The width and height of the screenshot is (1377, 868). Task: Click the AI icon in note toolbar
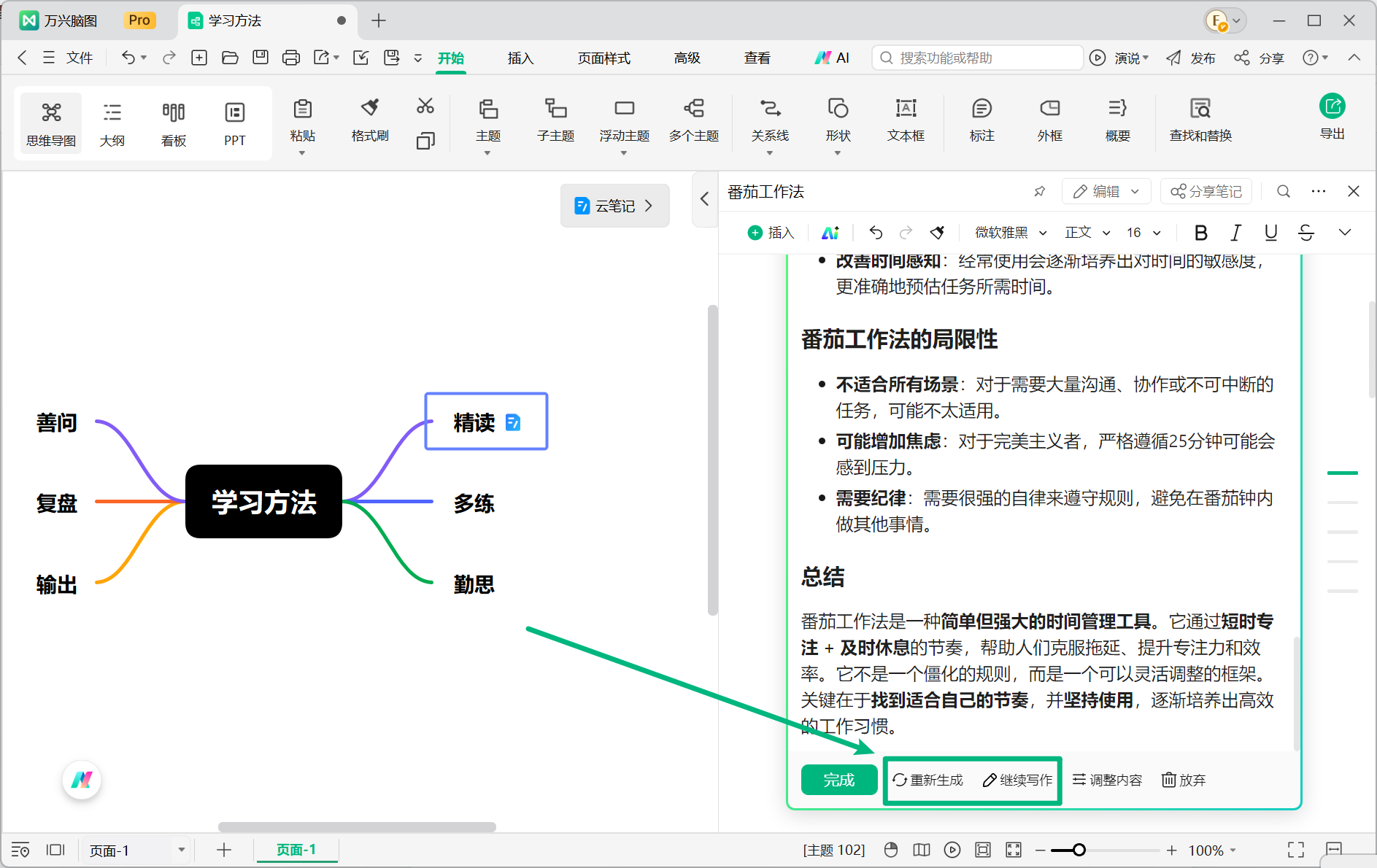(x=830, y=233)
